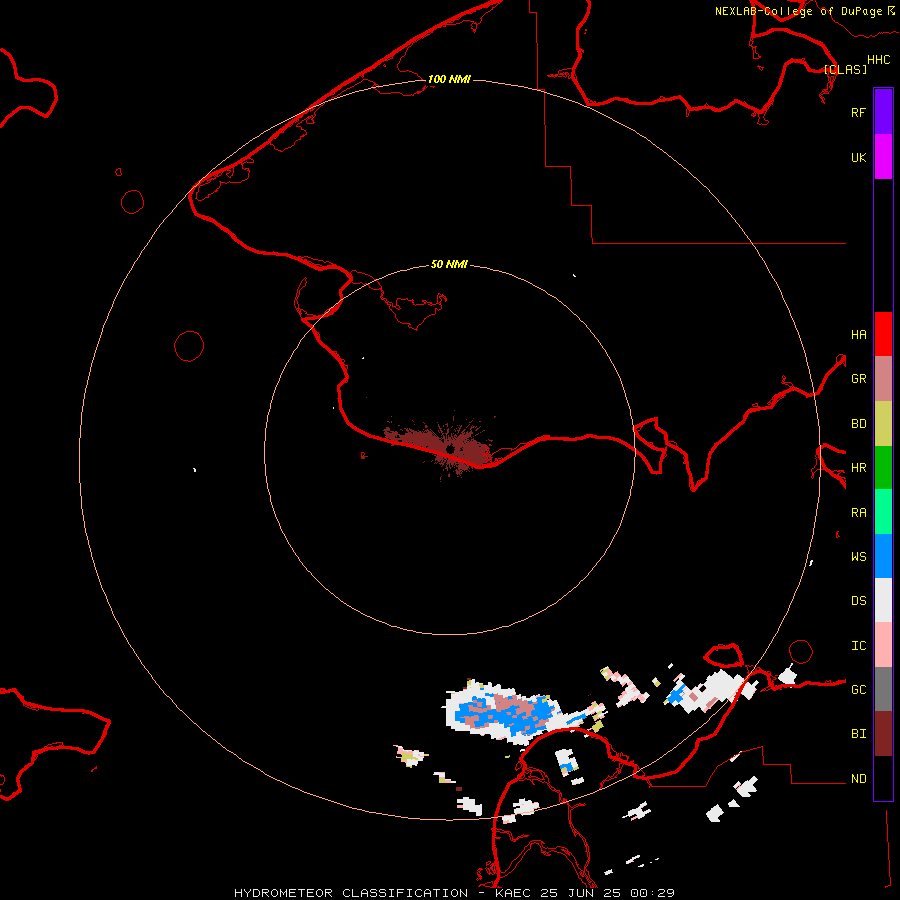900x900 pixels.
Task: Click the BI legend label
Action: [858, 734]
